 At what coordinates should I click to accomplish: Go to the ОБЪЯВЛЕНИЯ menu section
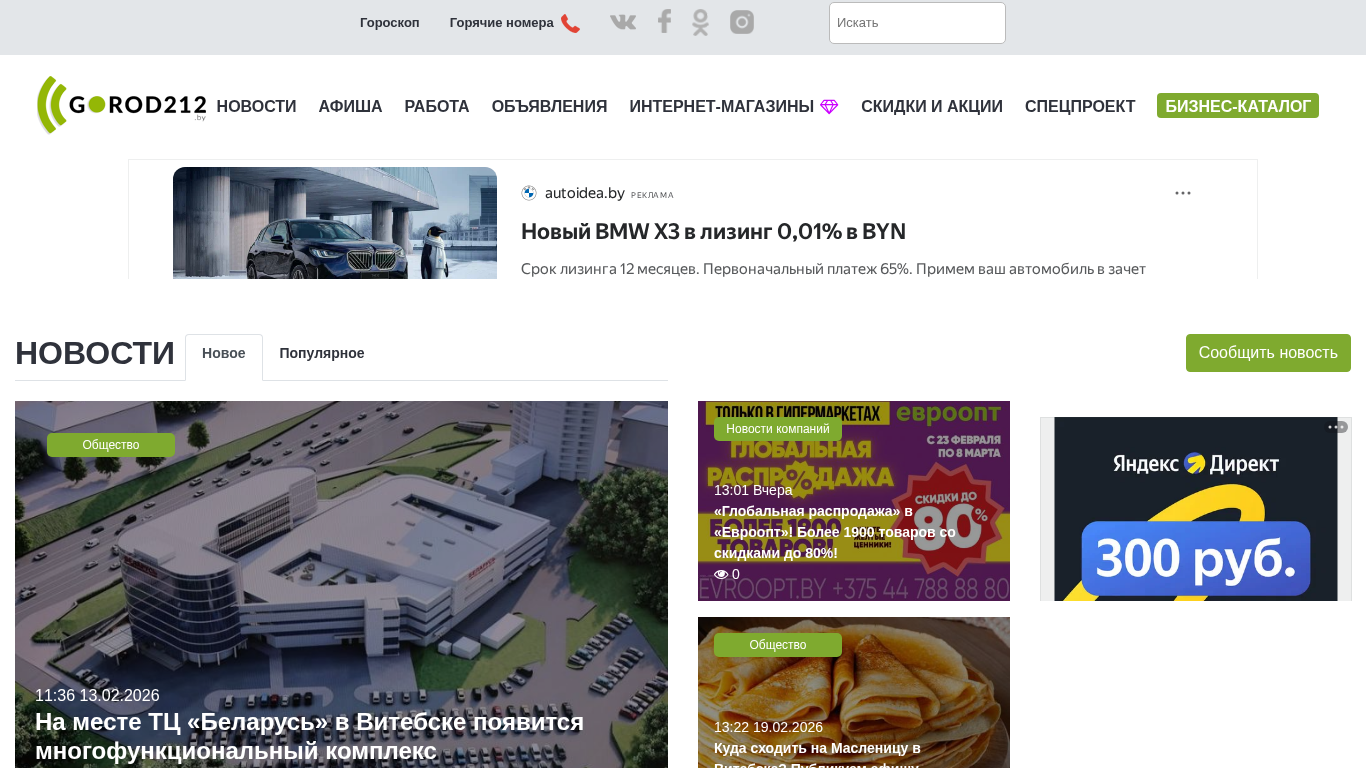(550, 107)
